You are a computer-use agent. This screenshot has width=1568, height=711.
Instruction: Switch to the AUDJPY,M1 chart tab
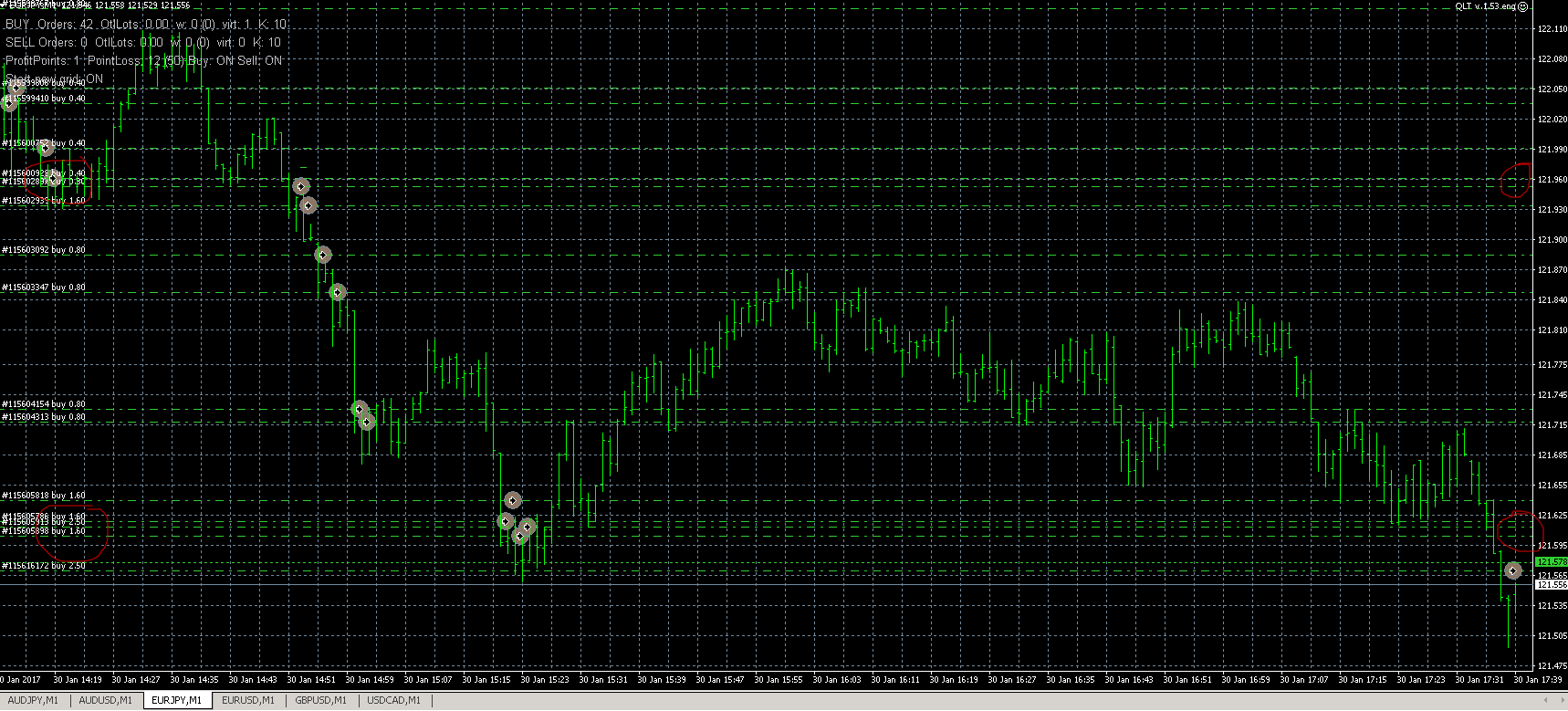[x=33, y=701]
